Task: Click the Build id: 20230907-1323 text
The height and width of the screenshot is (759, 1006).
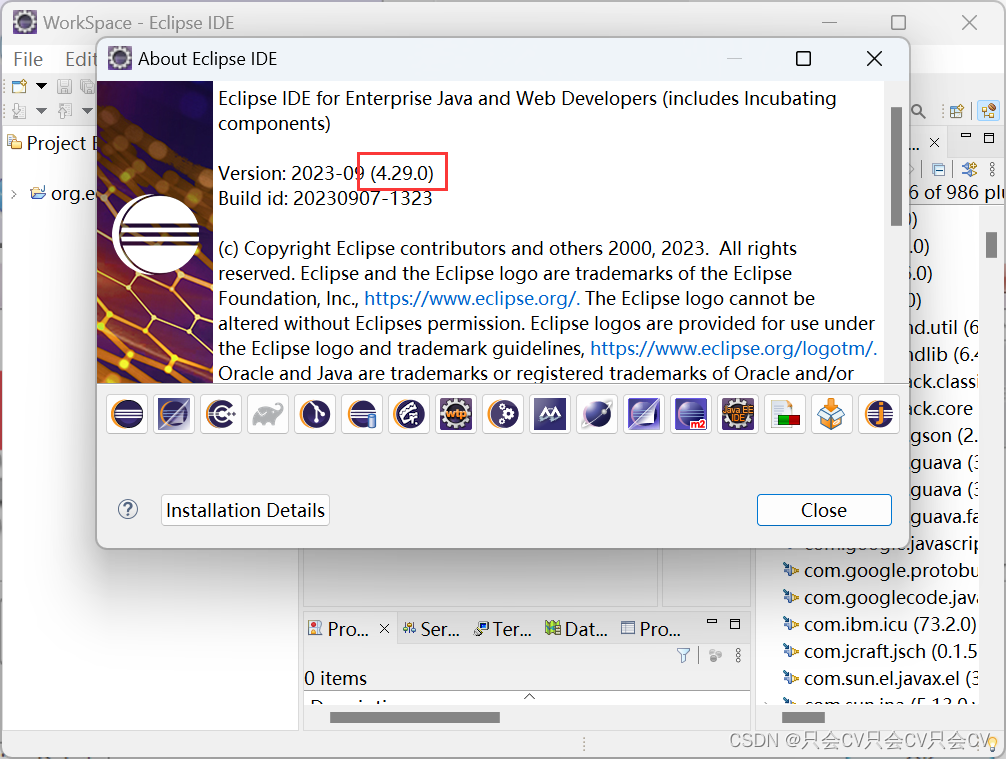Action: click(x=325, y=198)
